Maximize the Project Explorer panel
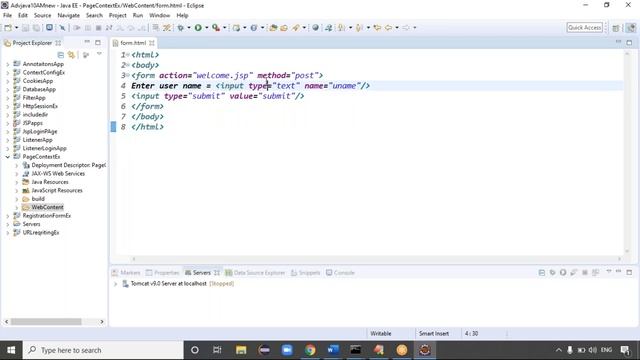The height and width of the screenshot is (360, 640). (x=98, y=42)
